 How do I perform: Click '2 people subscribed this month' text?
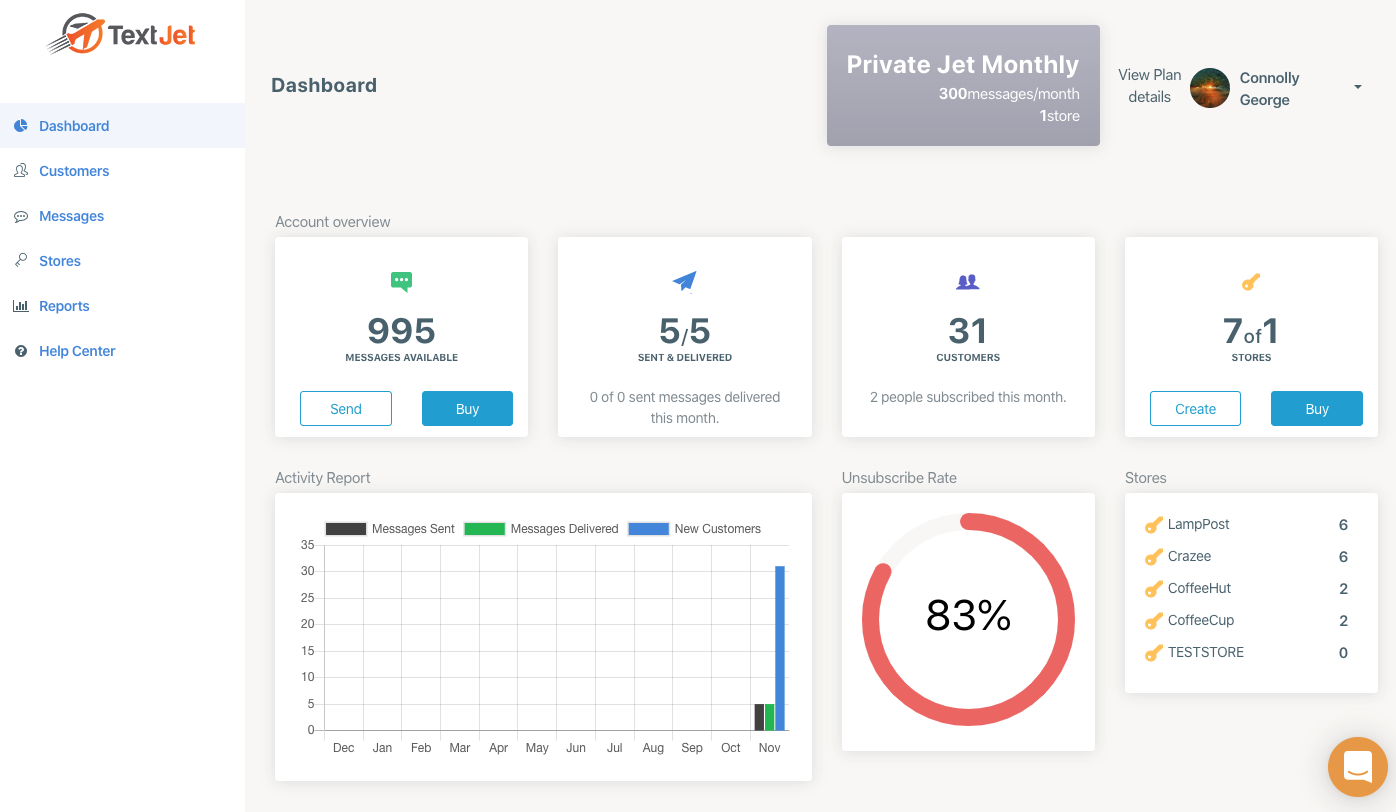[x=968, y=397]
